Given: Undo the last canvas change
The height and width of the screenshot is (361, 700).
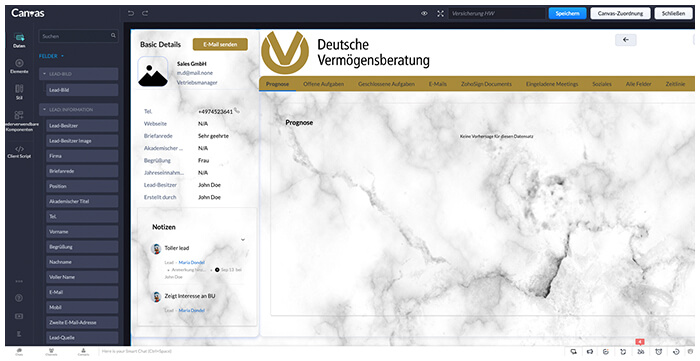Looking at the screenshot, I should tap(131, 13).
